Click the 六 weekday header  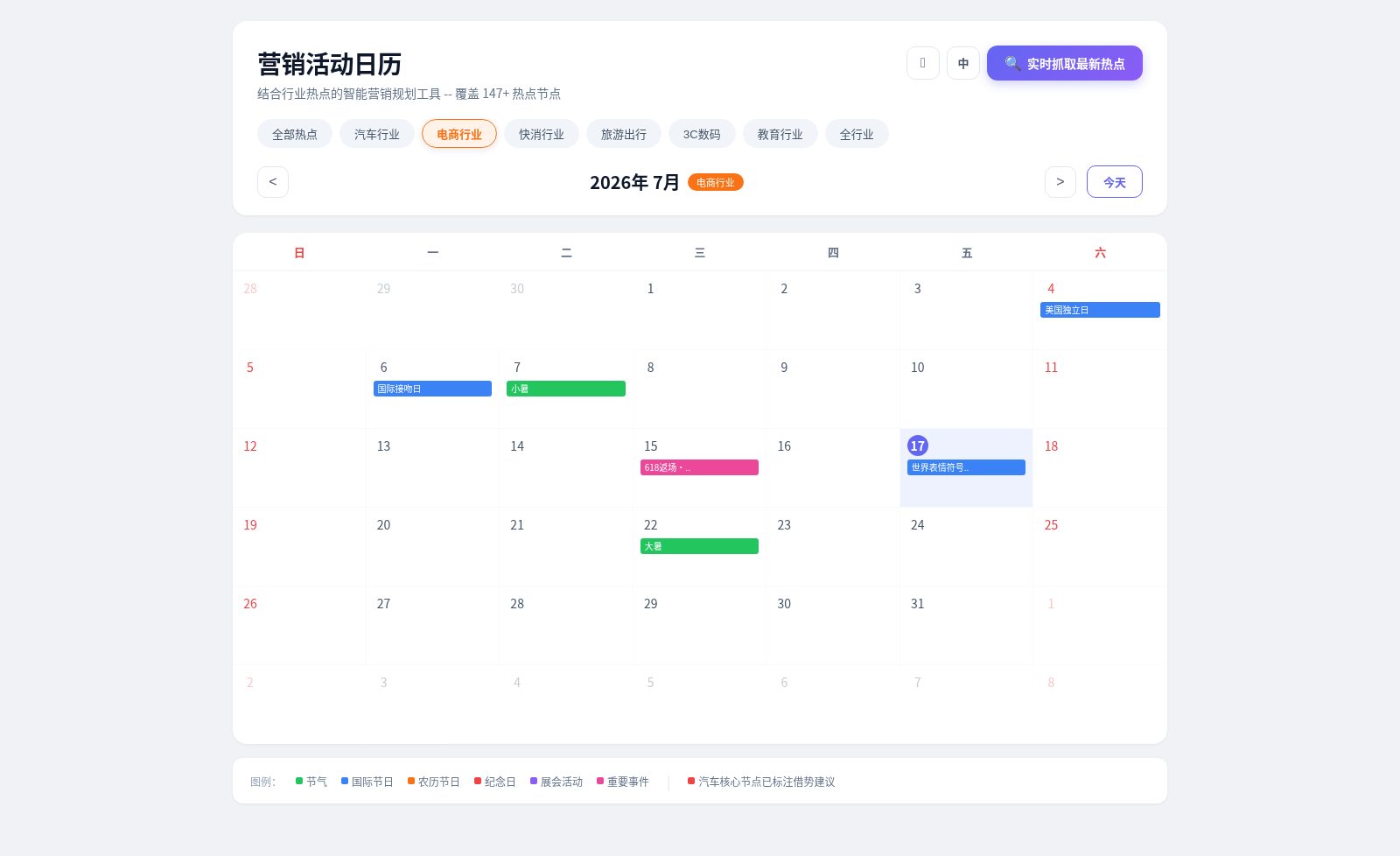[x=1100, y=253]
